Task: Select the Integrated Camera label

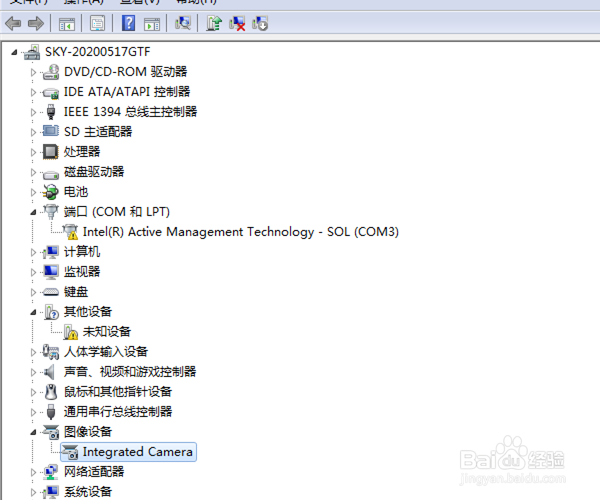Action: pyautogui.click(x=137, y=452)
